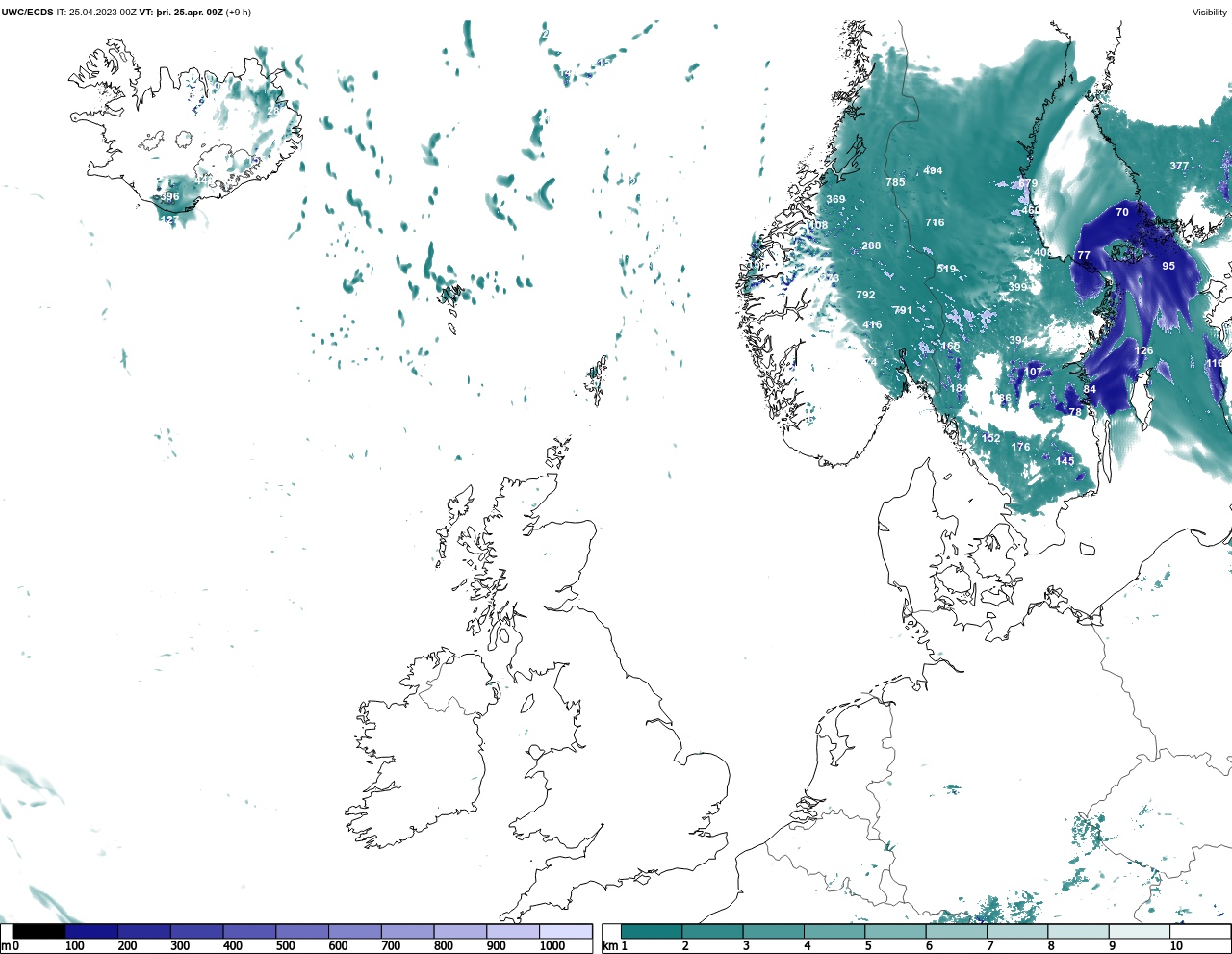Click the 'UWC/ECDS' header label
1232x954 pixels.
point(27,13)
